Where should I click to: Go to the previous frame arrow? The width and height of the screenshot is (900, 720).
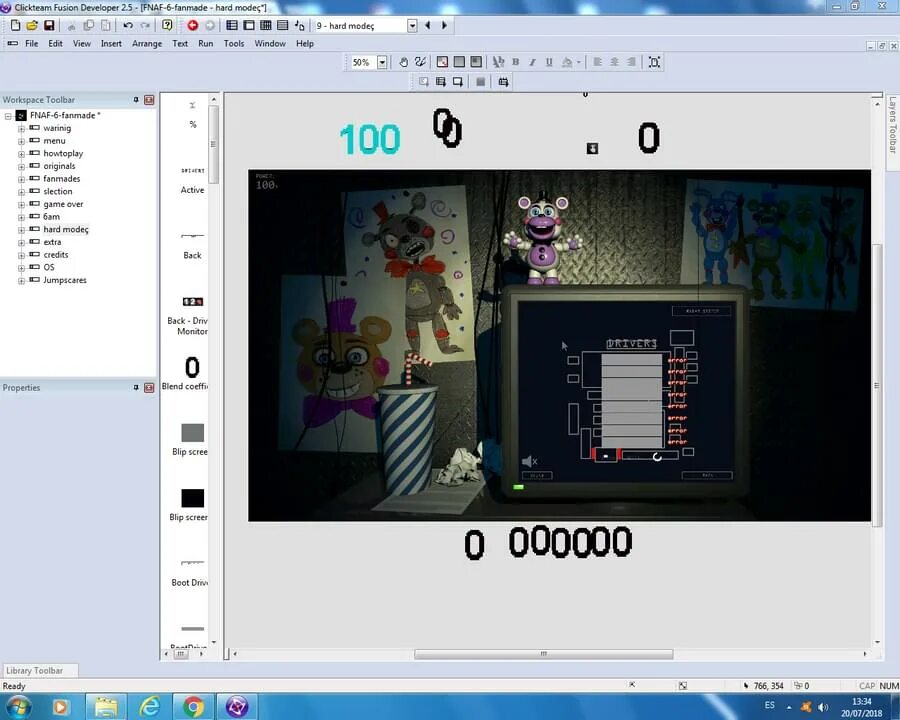click(428, 25)
